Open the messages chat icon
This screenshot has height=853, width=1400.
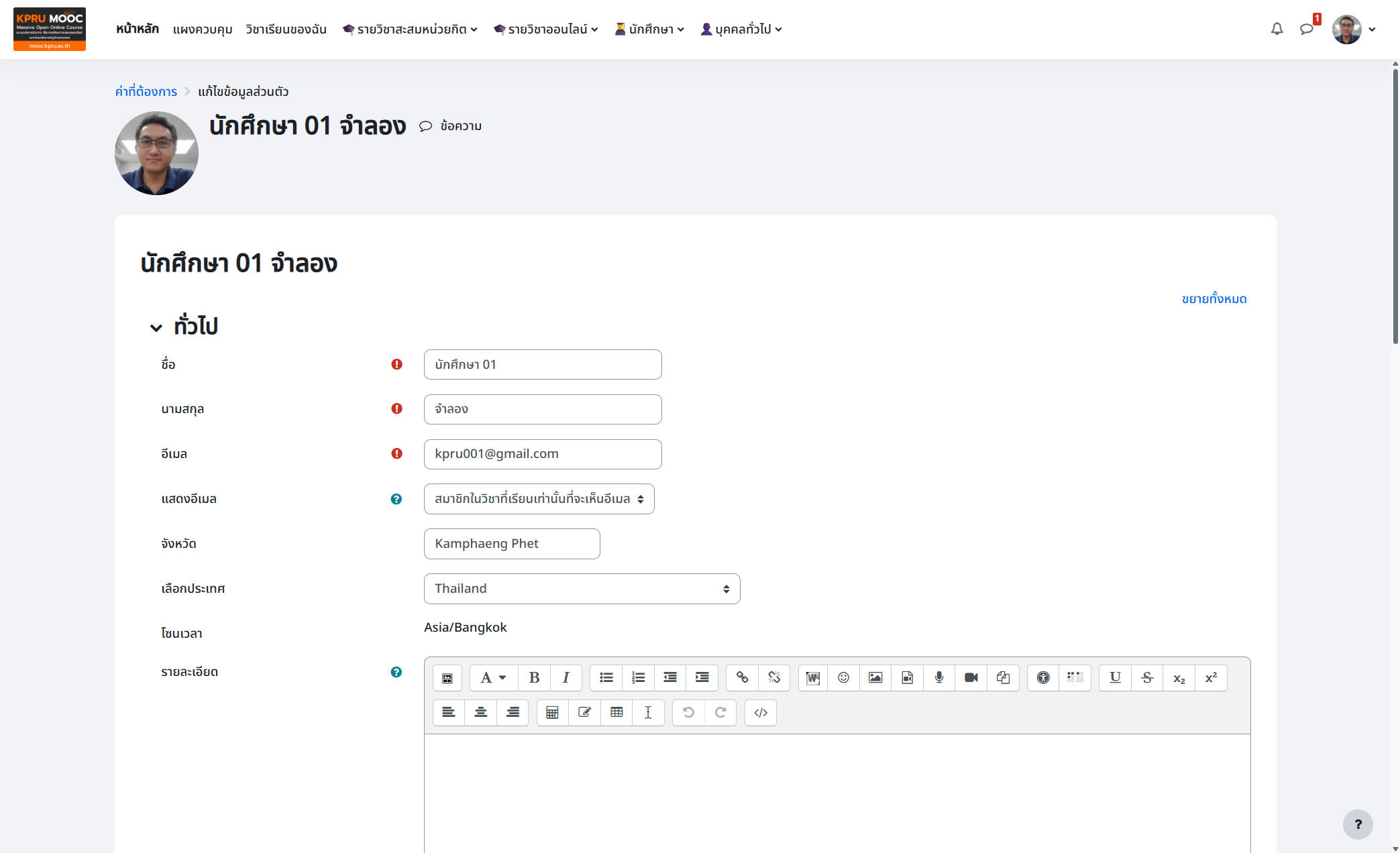point(1307,29)
